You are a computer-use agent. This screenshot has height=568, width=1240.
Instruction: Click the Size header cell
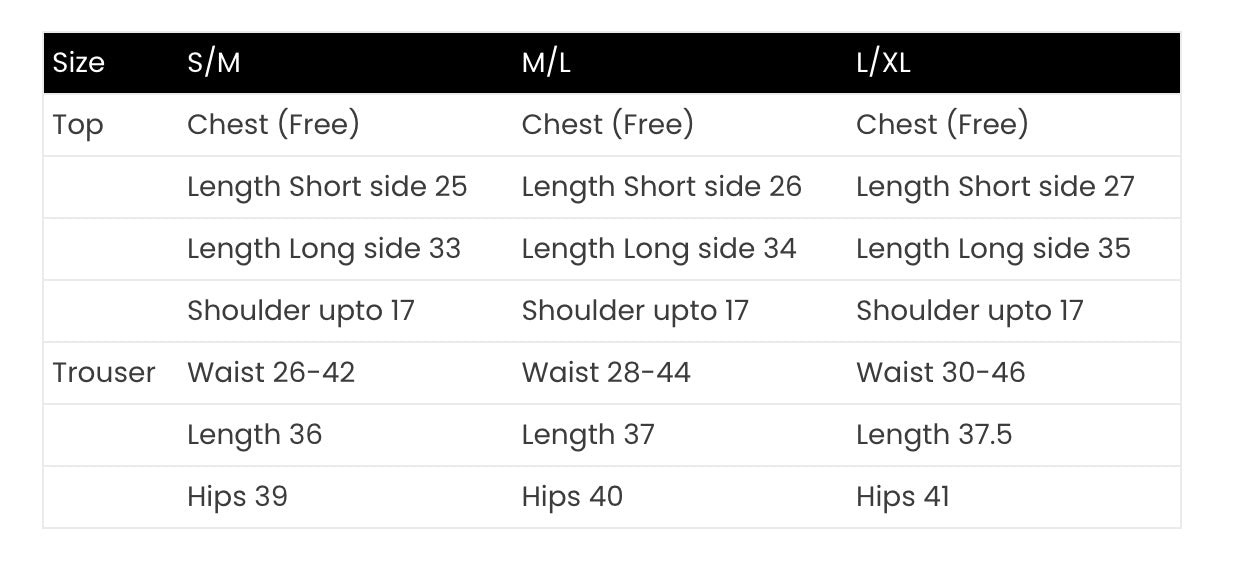[78, 63]
